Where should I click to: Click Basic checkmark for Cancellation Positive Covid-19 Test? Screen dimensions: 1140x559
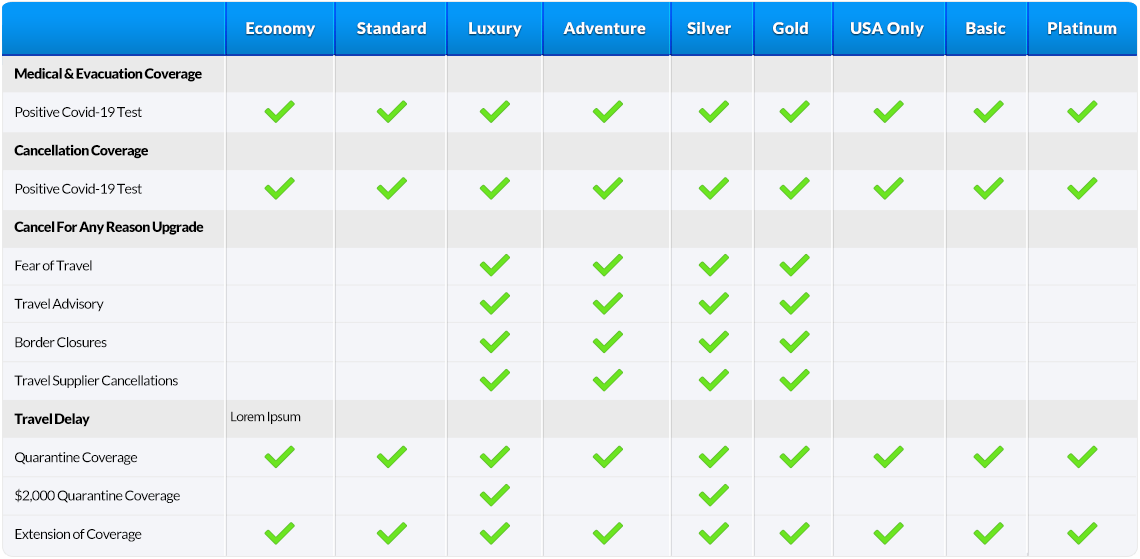[x=988, y=188]
